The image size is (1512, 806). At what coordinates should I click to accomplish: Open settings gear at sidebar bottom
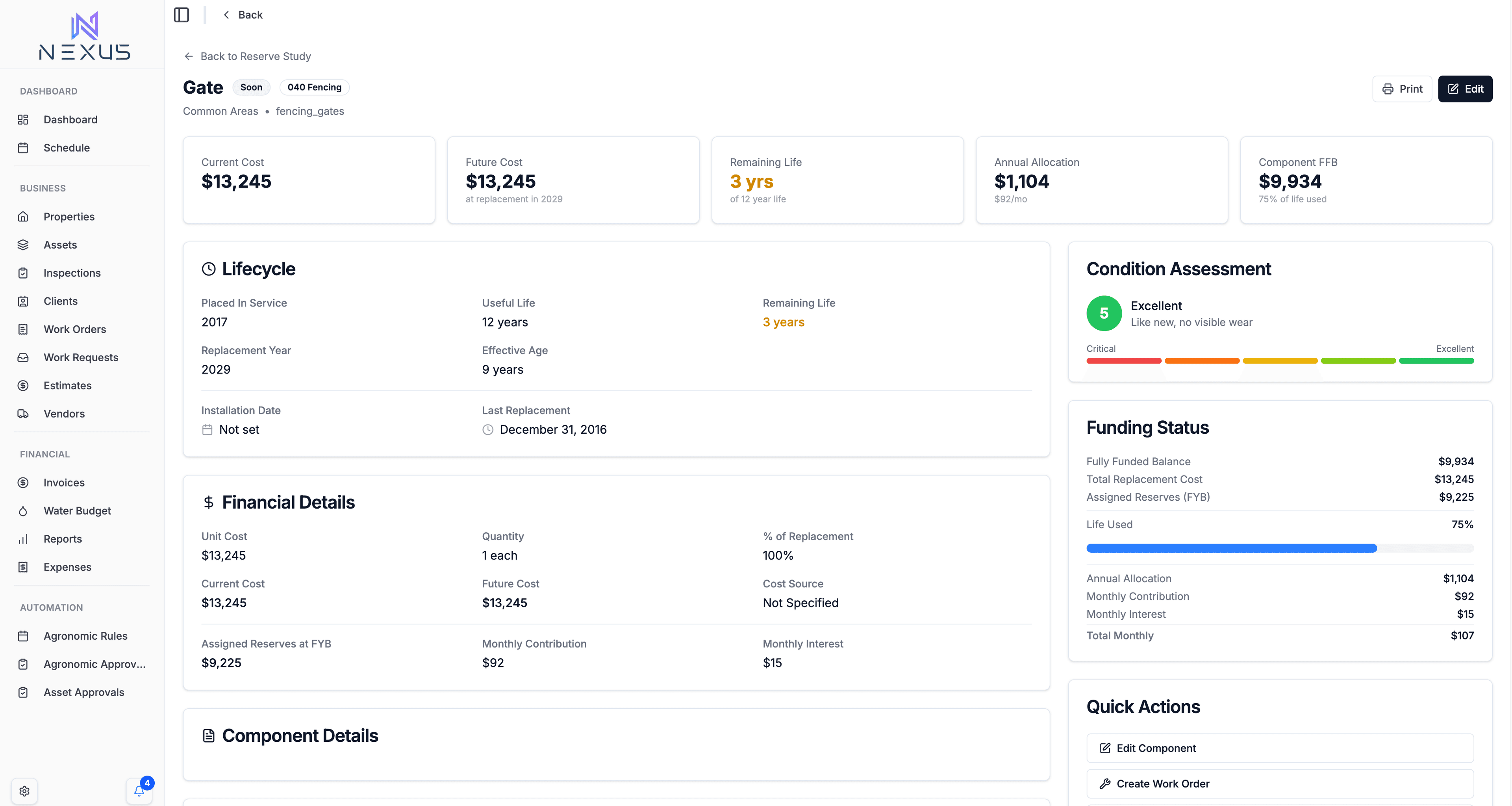pyautogui.click(x=24, y=791)
